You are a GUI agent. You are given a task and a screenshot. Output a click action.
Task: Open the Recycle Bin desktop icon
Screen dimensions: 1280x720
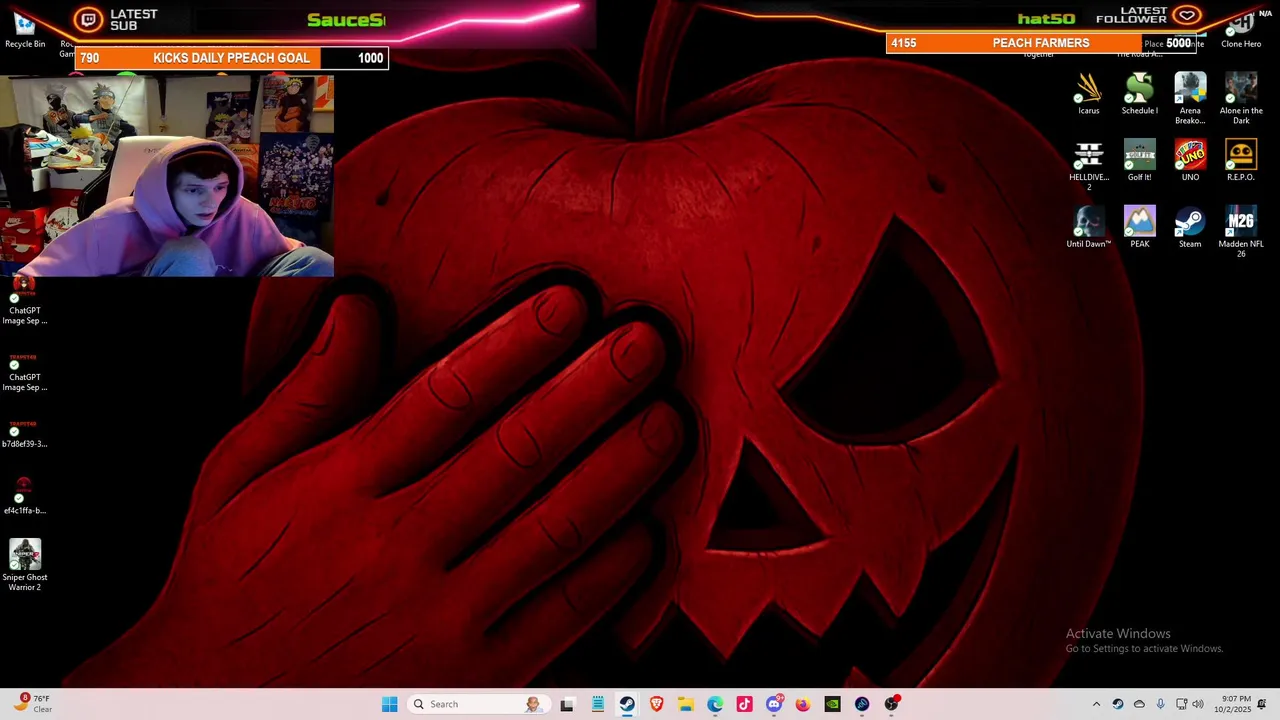coord(25,28)
